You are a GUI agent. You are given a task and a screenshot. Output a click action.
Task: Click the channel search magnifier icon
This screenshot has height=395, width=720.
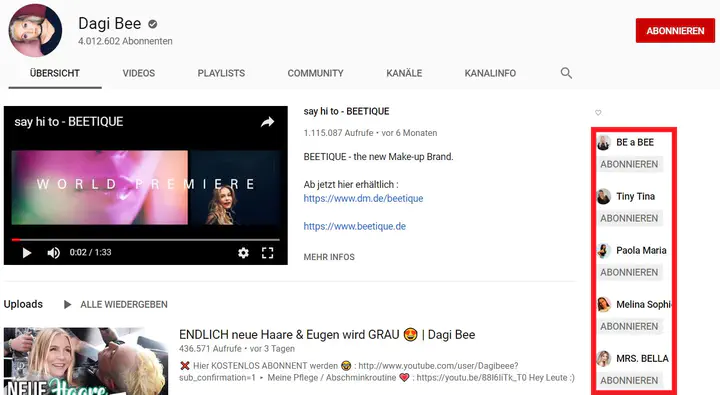coord(566,73)
